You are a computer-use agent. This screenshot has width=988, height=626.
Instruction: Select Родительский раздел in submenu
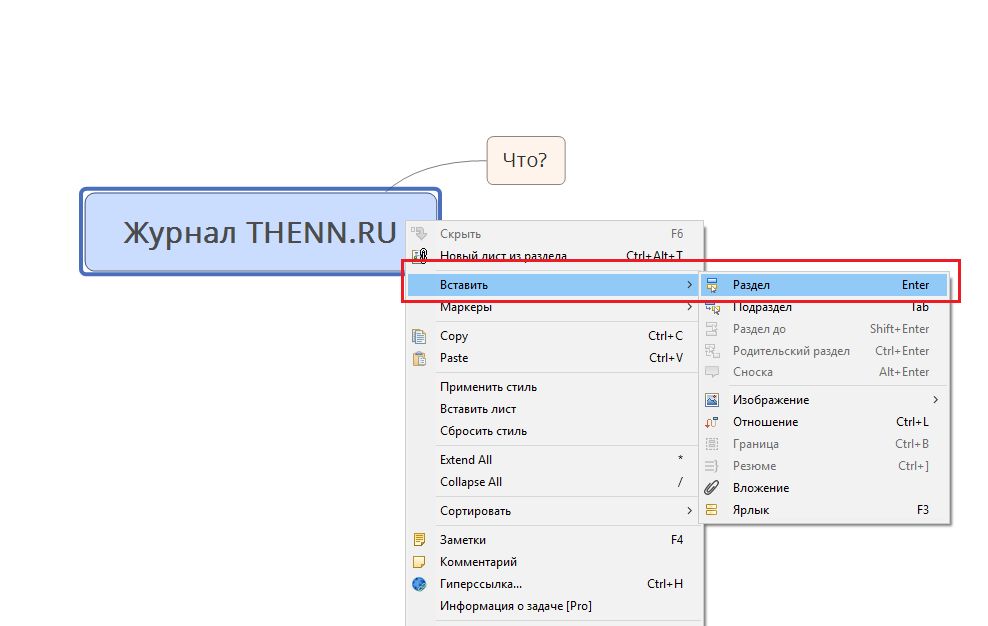(824, 351)
